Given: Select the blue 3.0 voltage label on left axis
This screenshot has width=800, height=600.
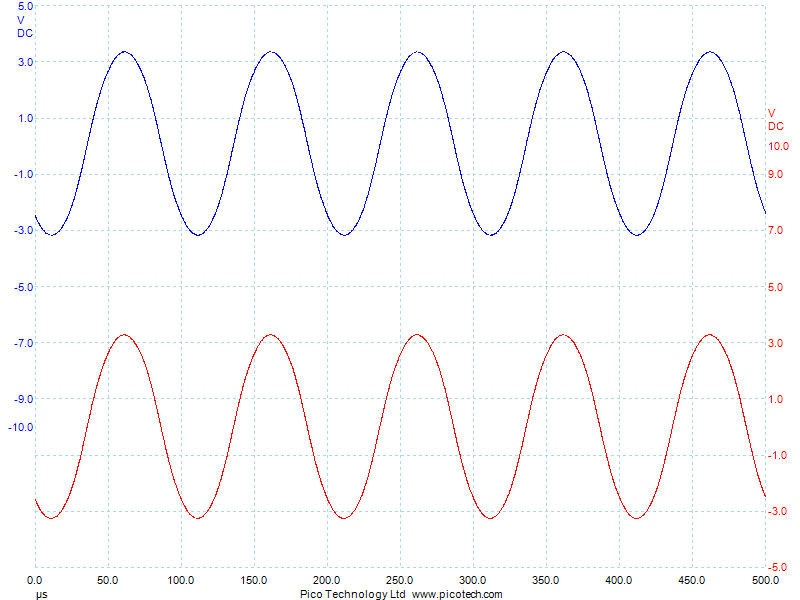Looking at the screenshot, I should point(26,62).
